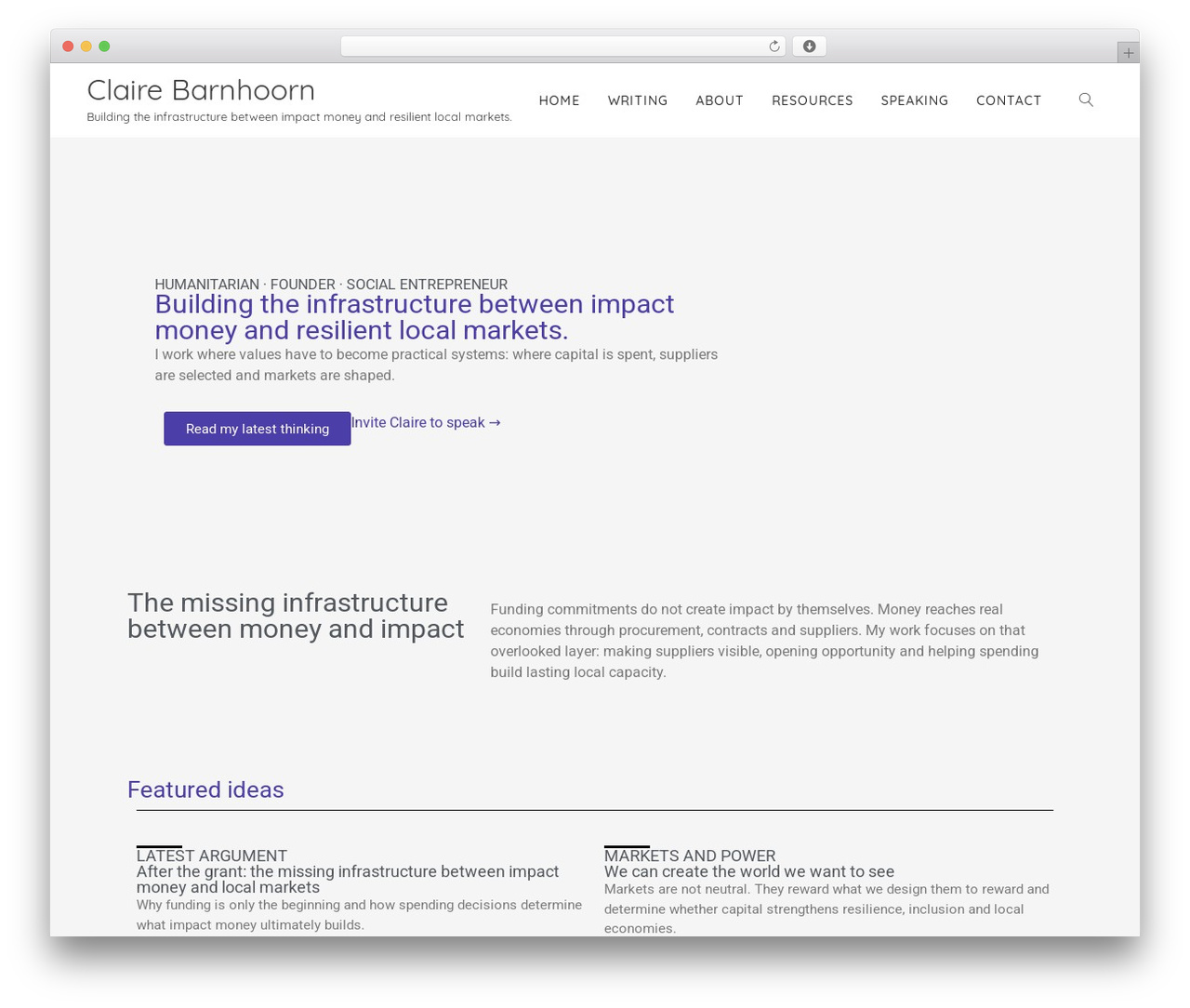Image resolution: width=1190 pixels, height=1008 pixels.
Task: Maximize the window with the green button
Action: [104, 46]
